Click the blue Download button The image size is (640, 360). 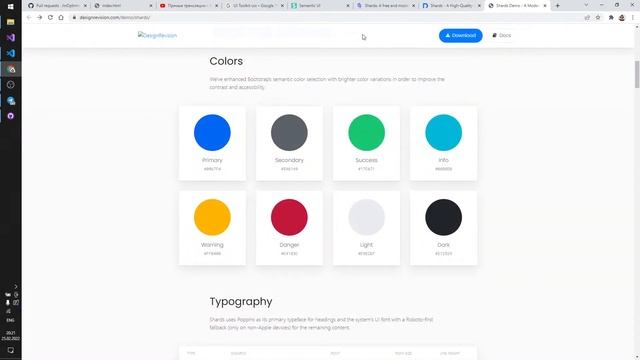click(x=460, y=36)
